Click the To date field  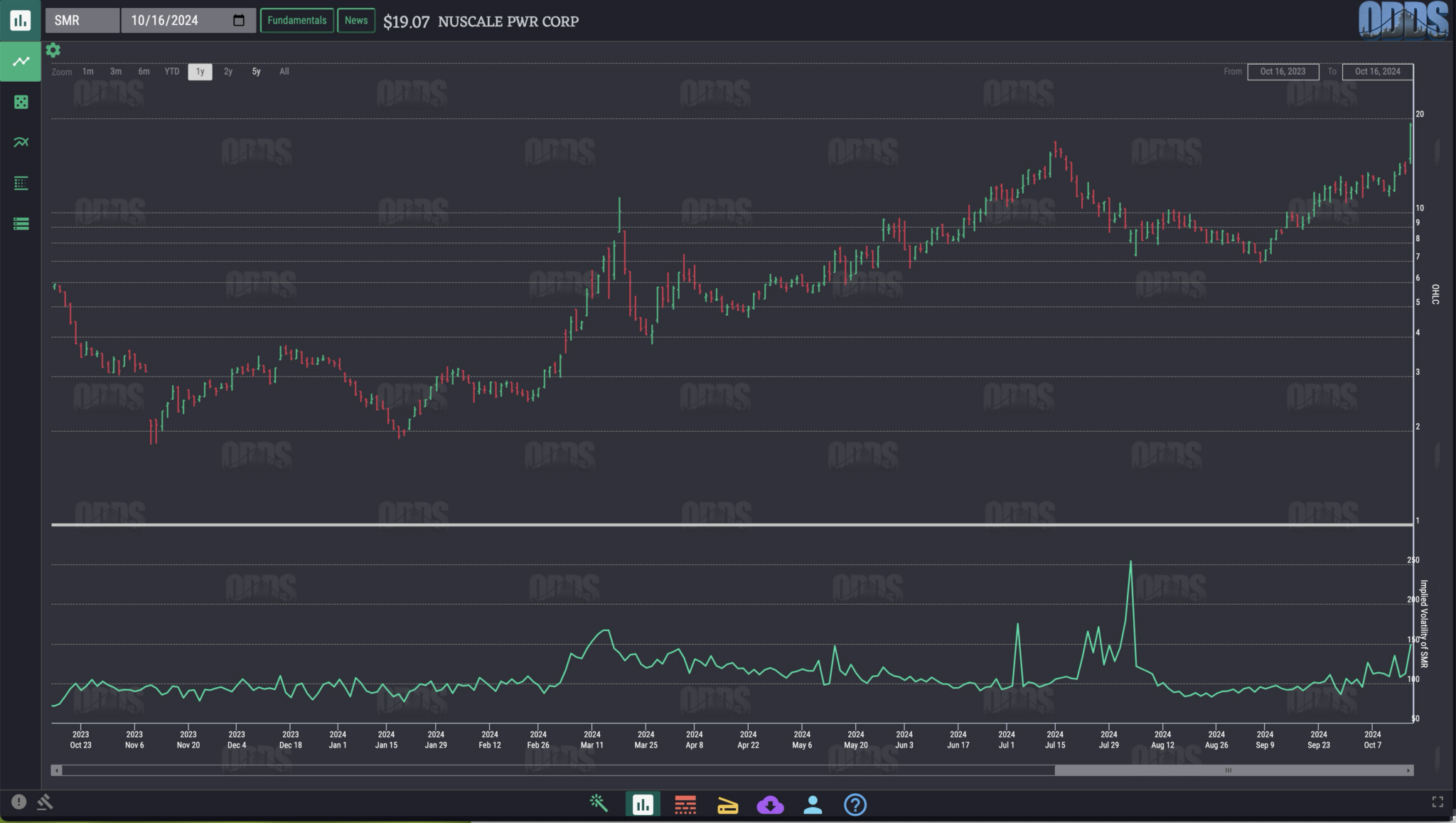point(1376,72)
